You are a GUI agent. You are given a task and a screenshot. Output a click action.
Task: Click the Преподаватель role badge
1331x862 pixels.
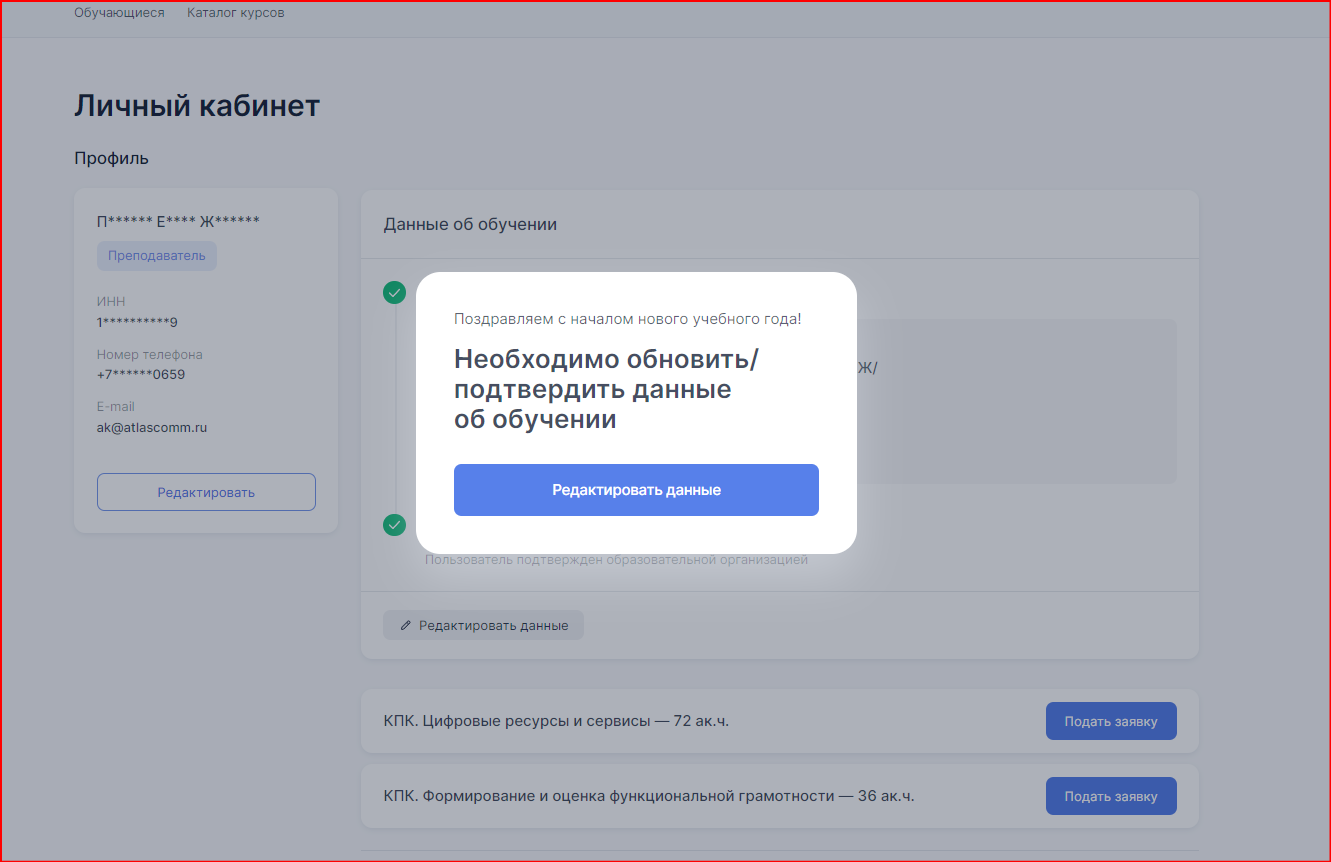[157, 255]
